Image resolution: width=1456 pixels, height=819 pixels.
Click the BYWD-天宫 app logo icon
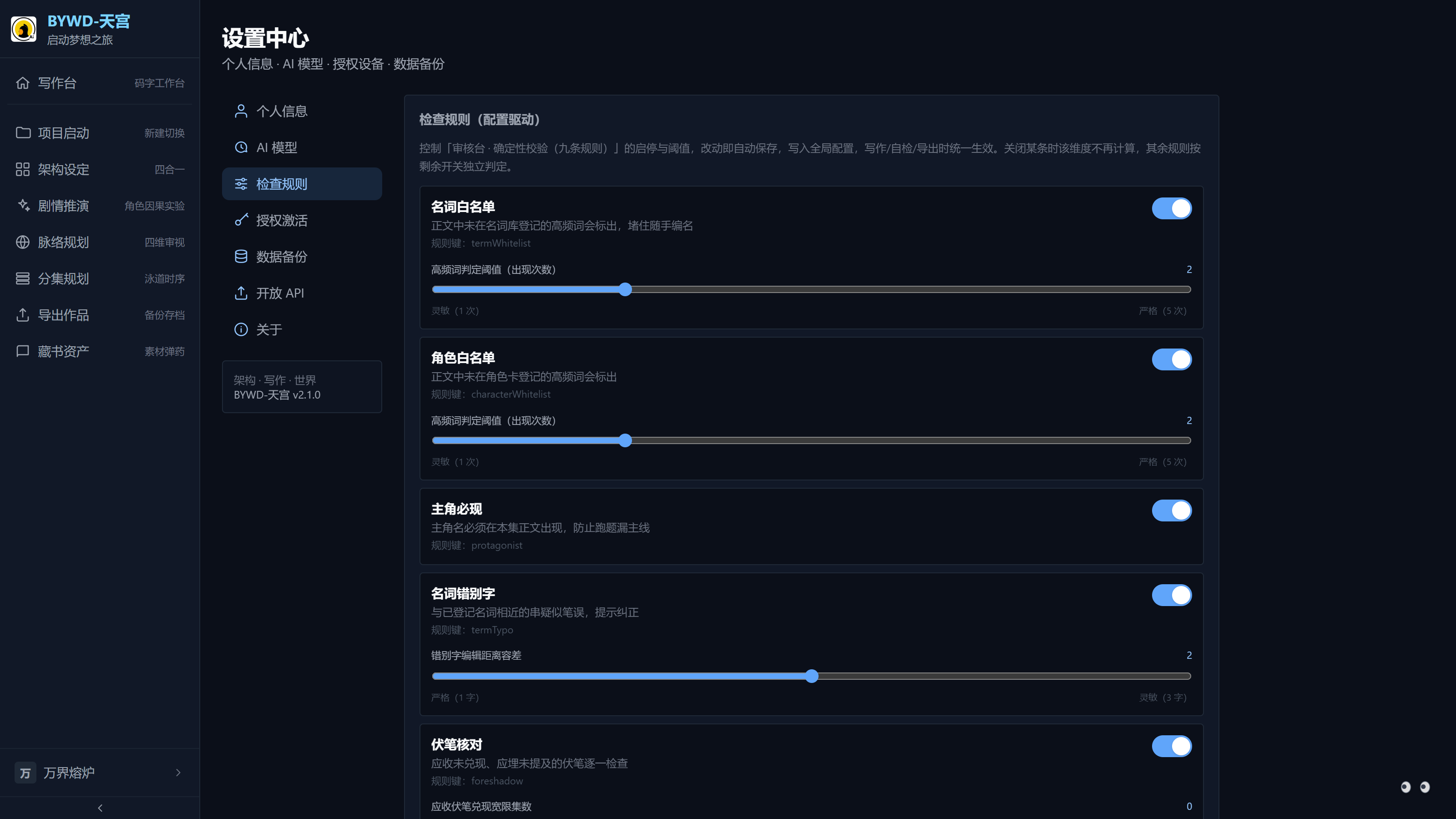point(24,29)
